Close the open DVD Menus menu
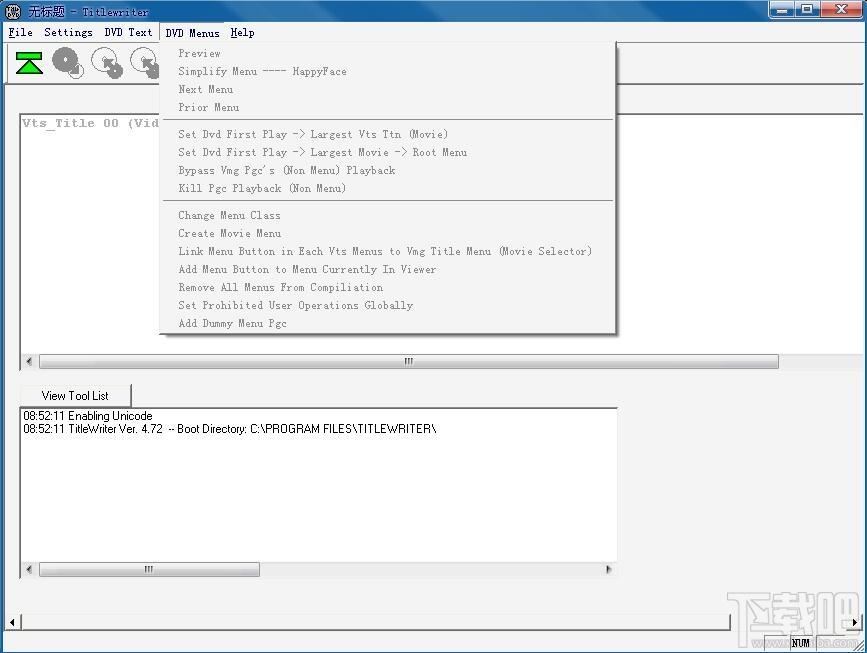The width and height of the screenshot is (867, 653). pyautogui.click(x=192, y=33)
